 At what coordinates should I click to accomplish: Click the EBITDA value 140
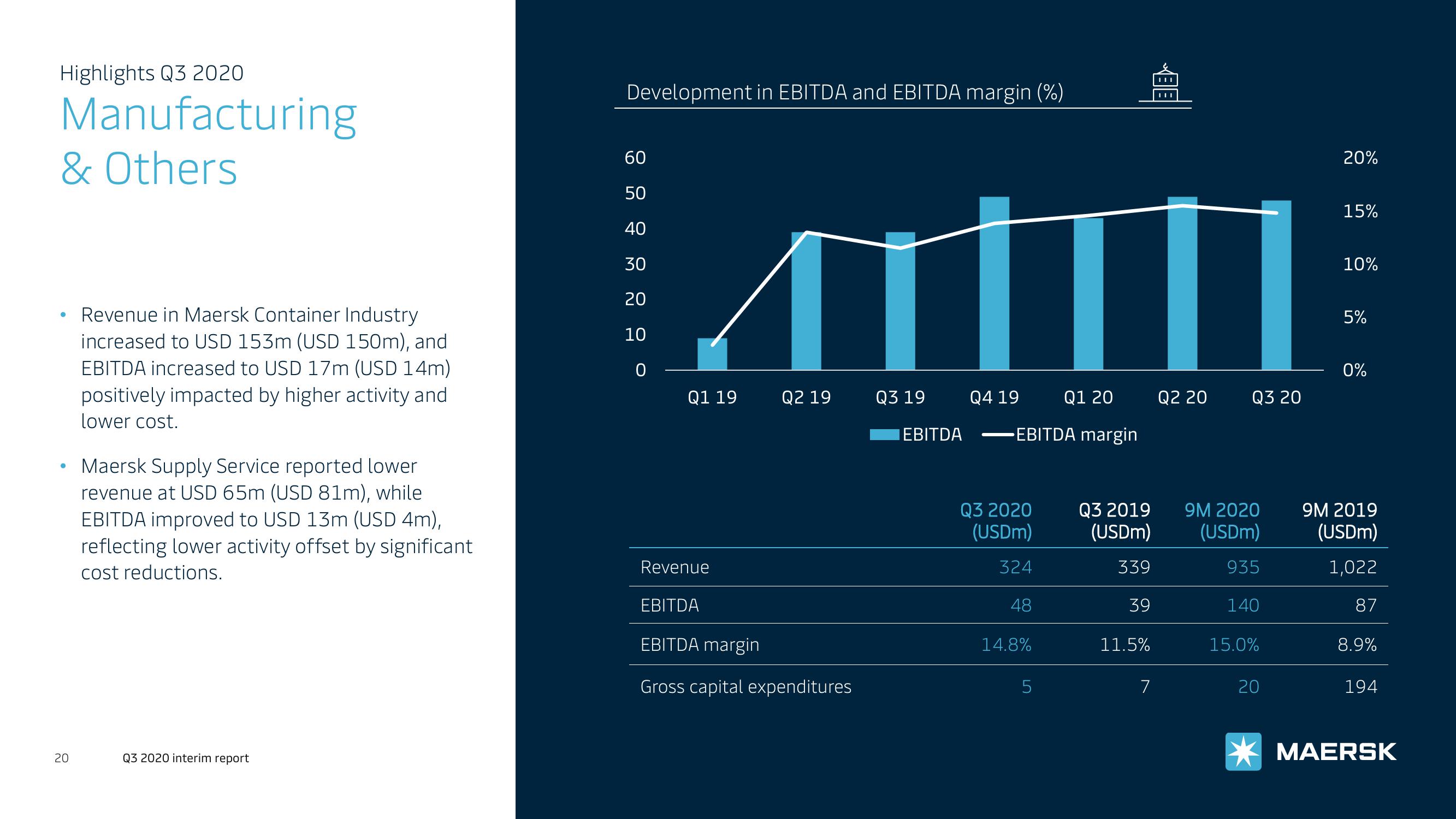tap(1243, 606)
